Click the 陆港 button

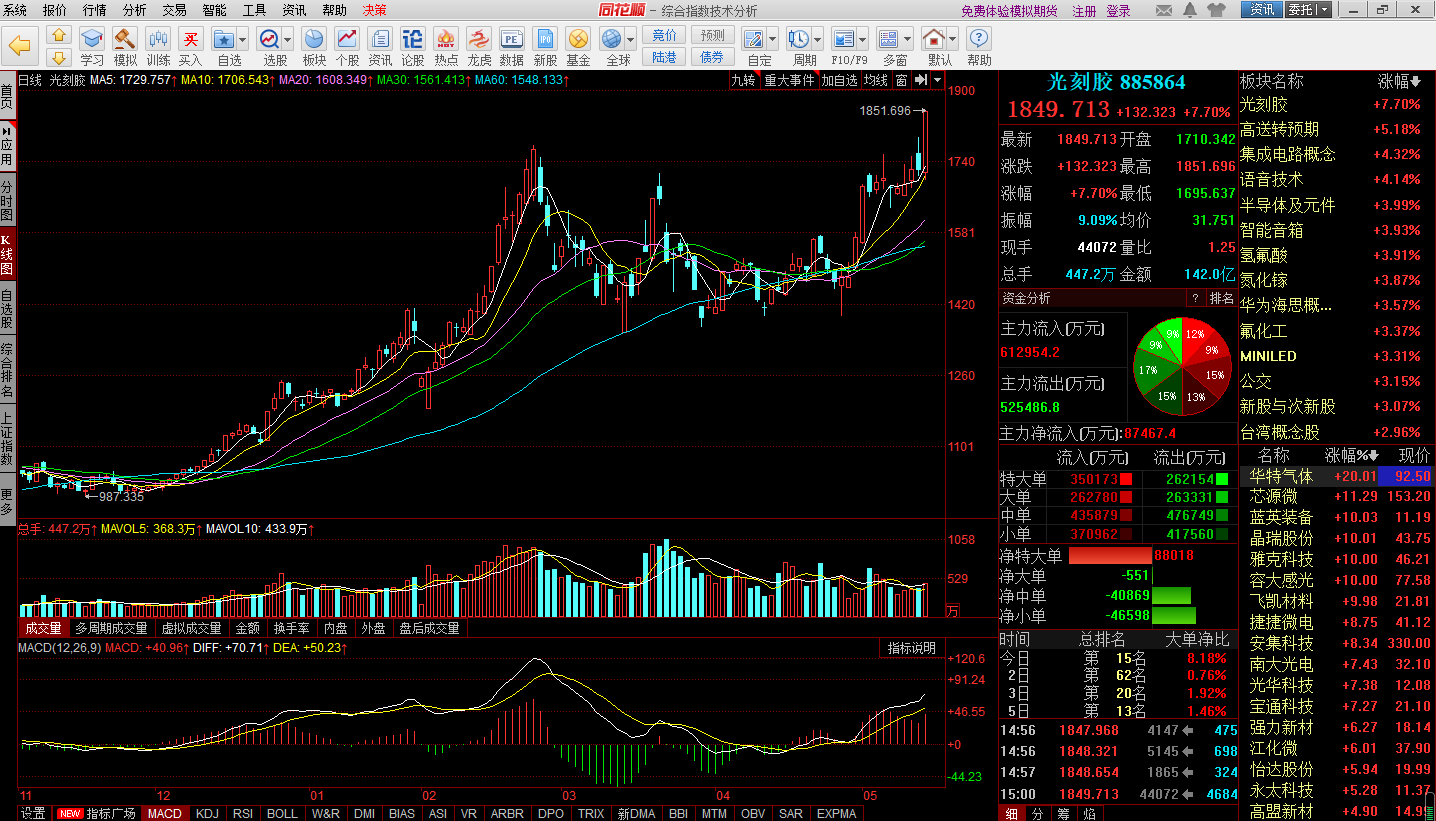[x=664, y=57]
